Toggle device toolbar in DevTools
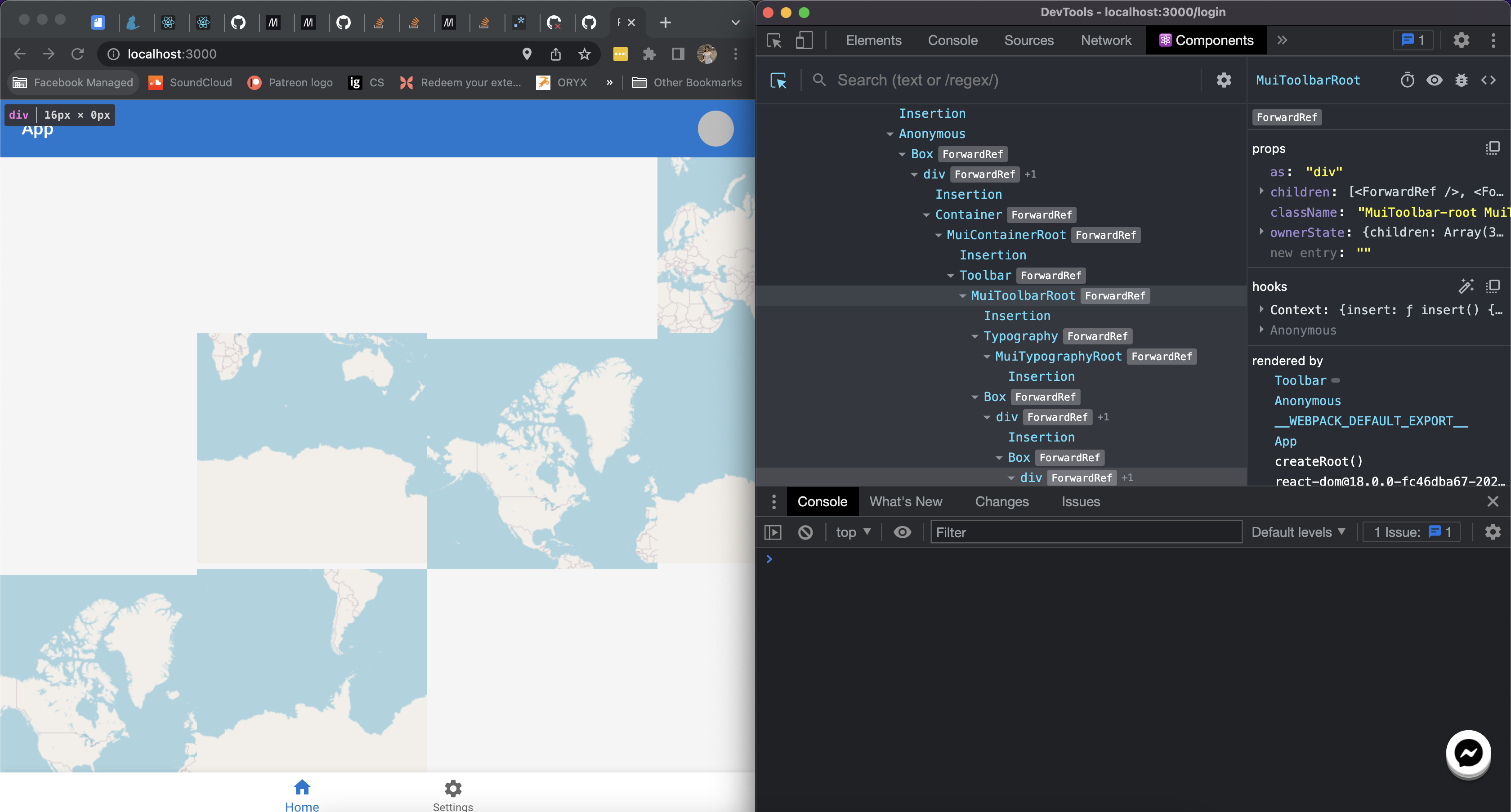1511x812 pixels. click(x=804, y=40)
